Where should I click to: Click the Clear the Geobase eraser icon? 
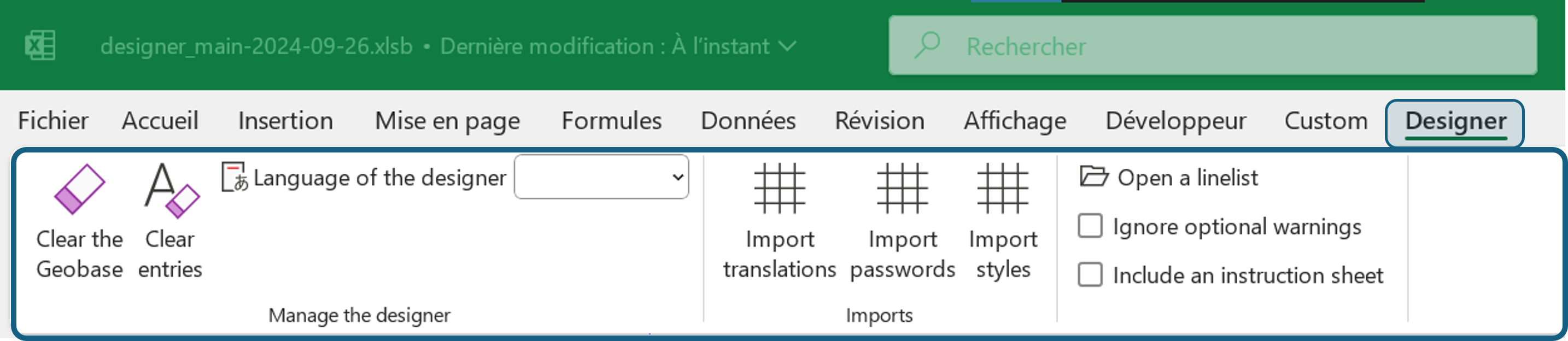(x=80, y=189)
